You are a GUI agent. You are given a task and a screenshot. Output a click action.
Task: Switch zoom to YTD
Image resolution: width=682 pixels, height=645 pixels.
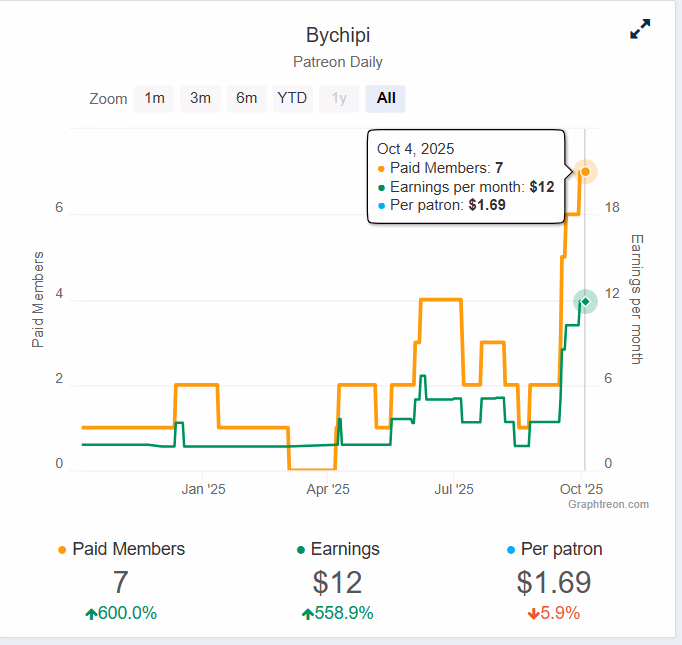point(292,98)
